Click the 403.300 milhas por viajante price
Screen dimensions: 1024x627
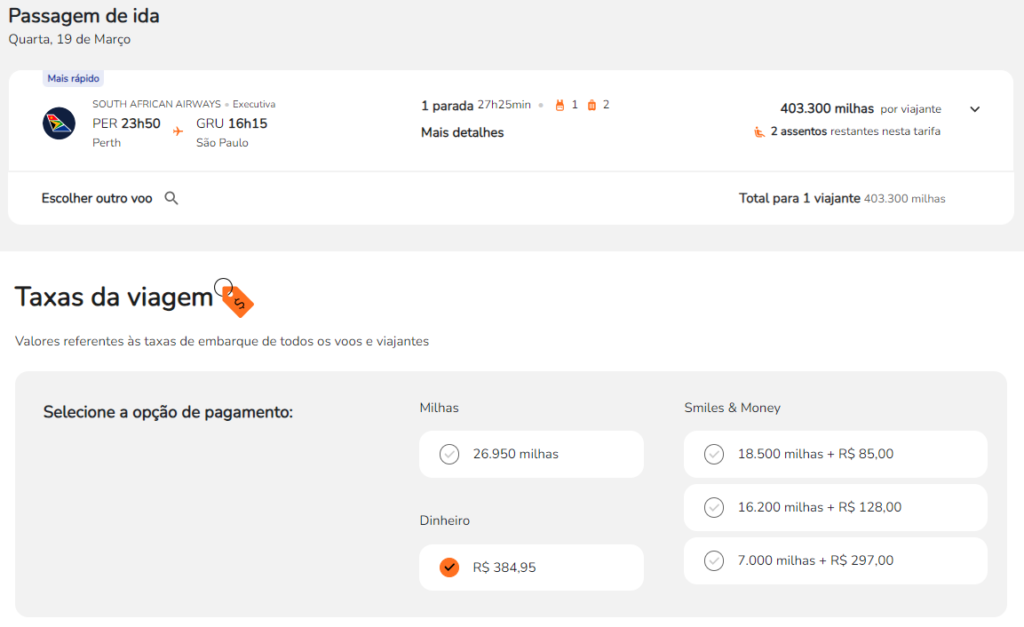pos(826,108)
